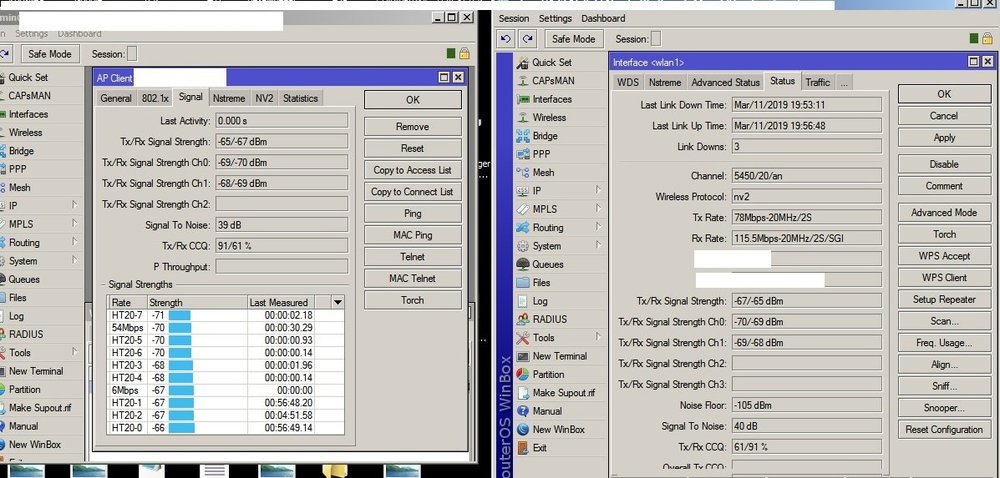Tick the Session box in the right WinBox toolbar
1000x478 pixels.
(x=658, y=39)
